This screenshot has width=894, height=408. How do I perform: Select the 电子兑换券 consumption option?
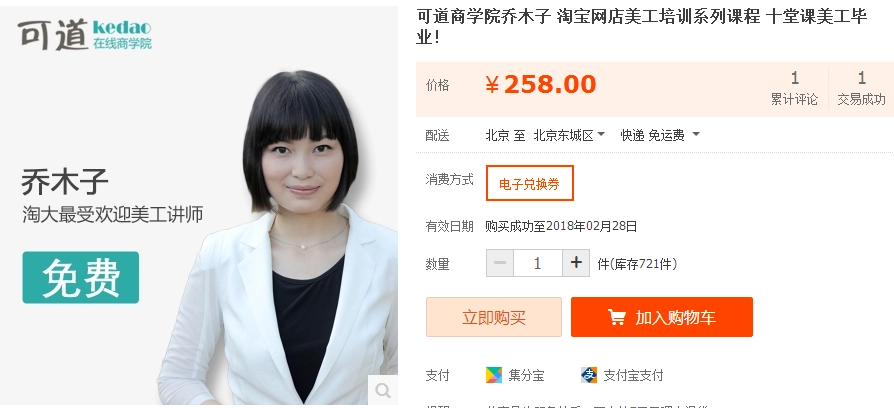click(x=529, y=183)
